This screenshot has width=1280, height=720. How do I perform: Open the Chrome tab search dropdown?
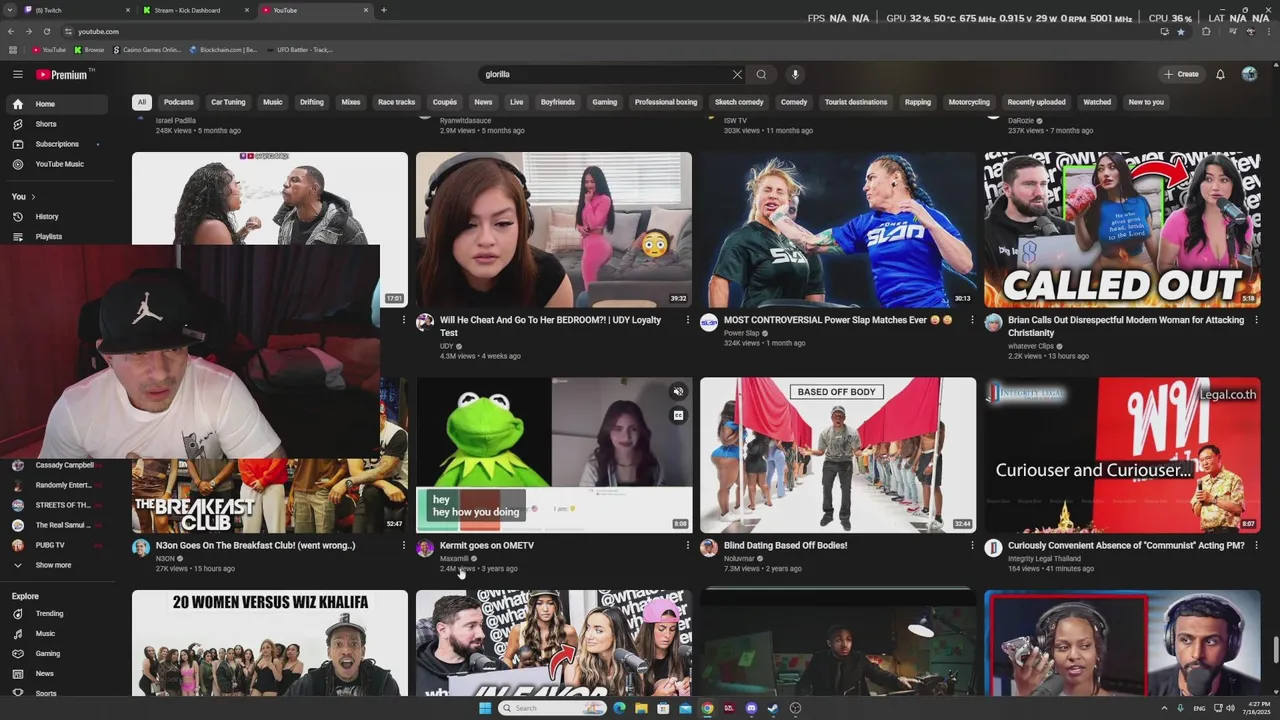pos(10,10)
